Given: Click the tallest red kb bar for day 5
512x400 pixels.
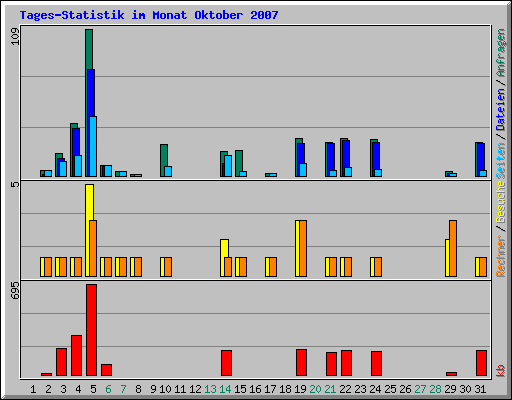Looking at the screenshot, I should pyautogui.click(x=91, y=330).
